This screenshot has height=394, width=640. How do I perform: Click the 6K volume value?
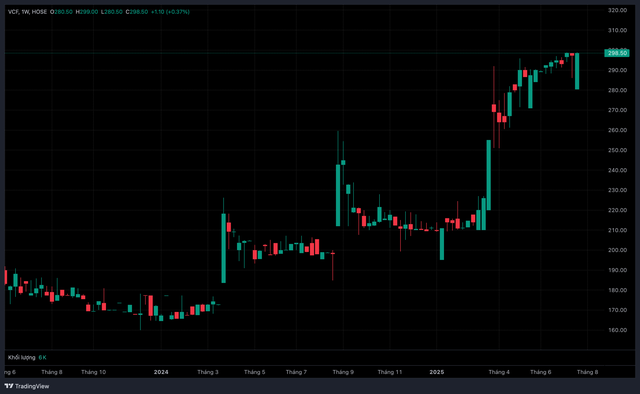pyautogui.click(x=42, y=357)
